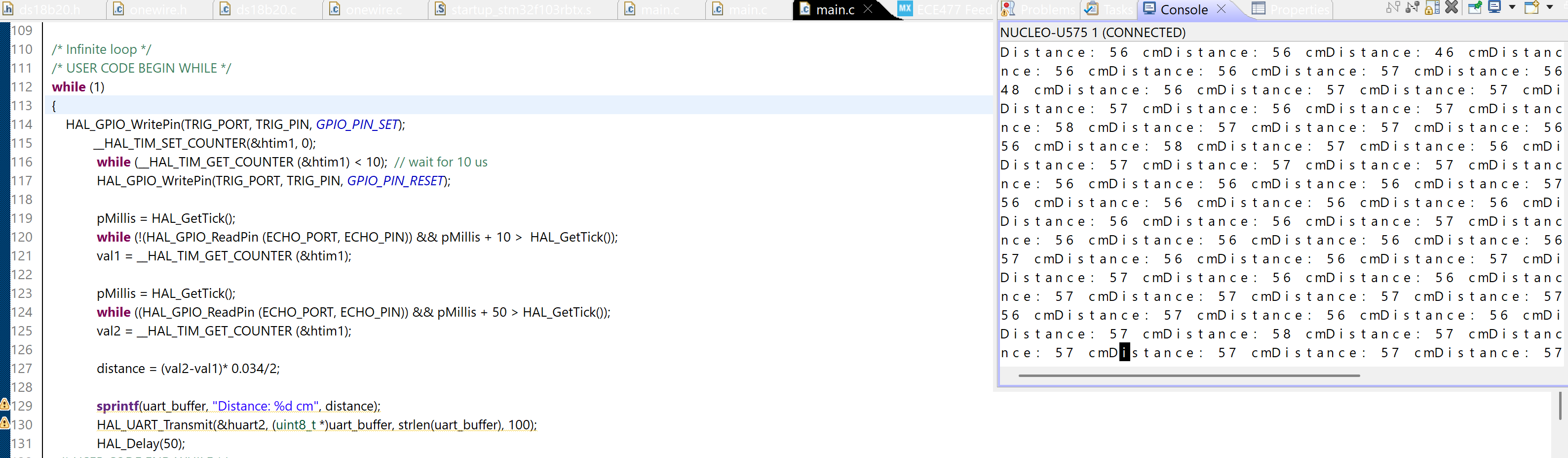Viewport: 1568px width, 458px height.
Task: Click the Display Selected Console monitor icon
Action: (x=1494, y=8)
